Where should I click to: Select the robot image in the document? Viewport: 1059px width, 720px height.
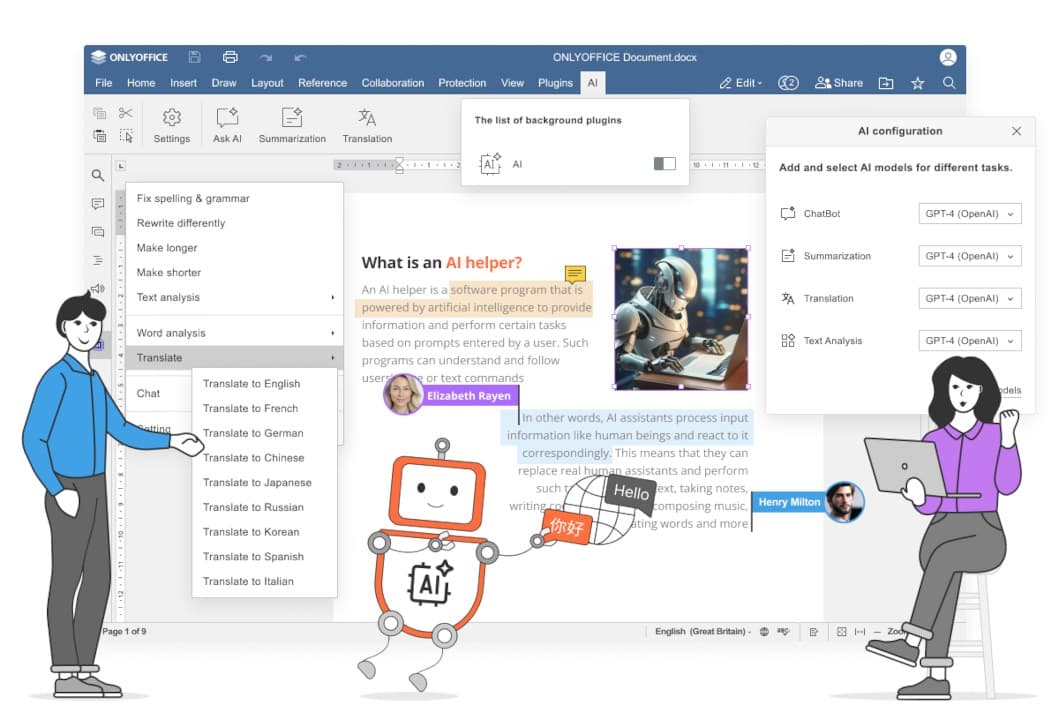click(681, 318)
